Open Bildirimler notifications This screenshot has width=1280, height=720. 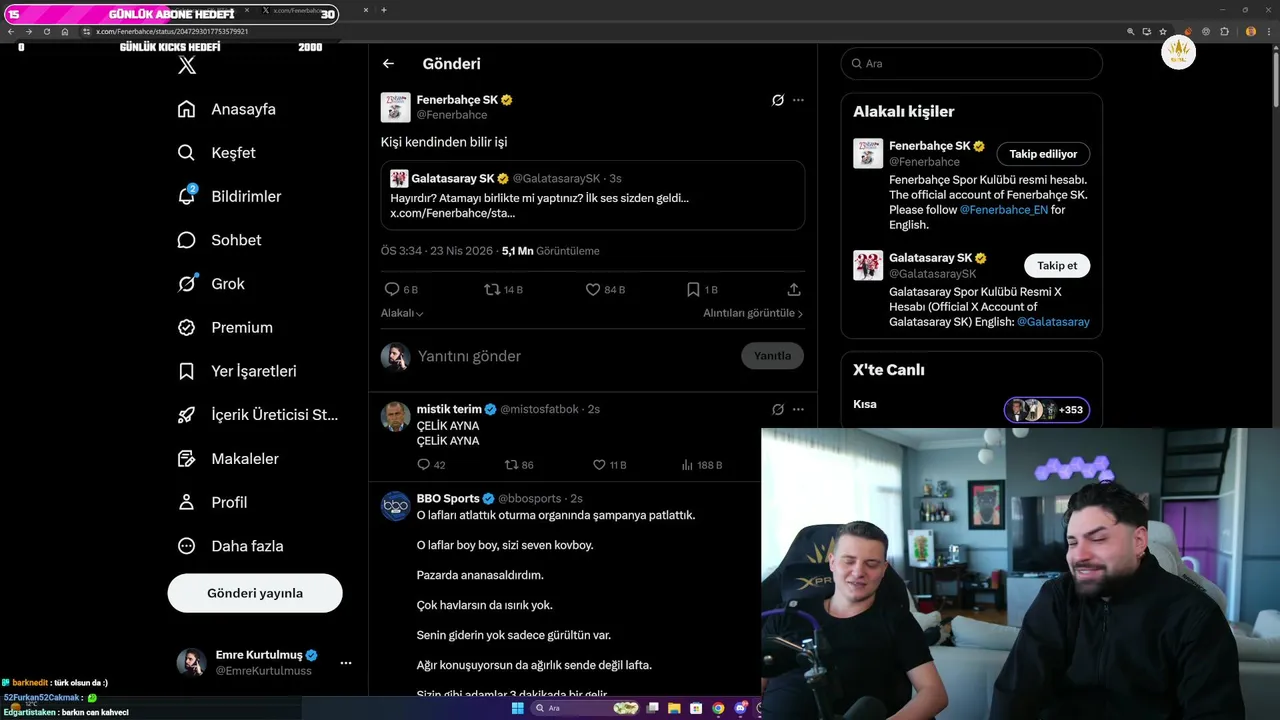point(229,196)
